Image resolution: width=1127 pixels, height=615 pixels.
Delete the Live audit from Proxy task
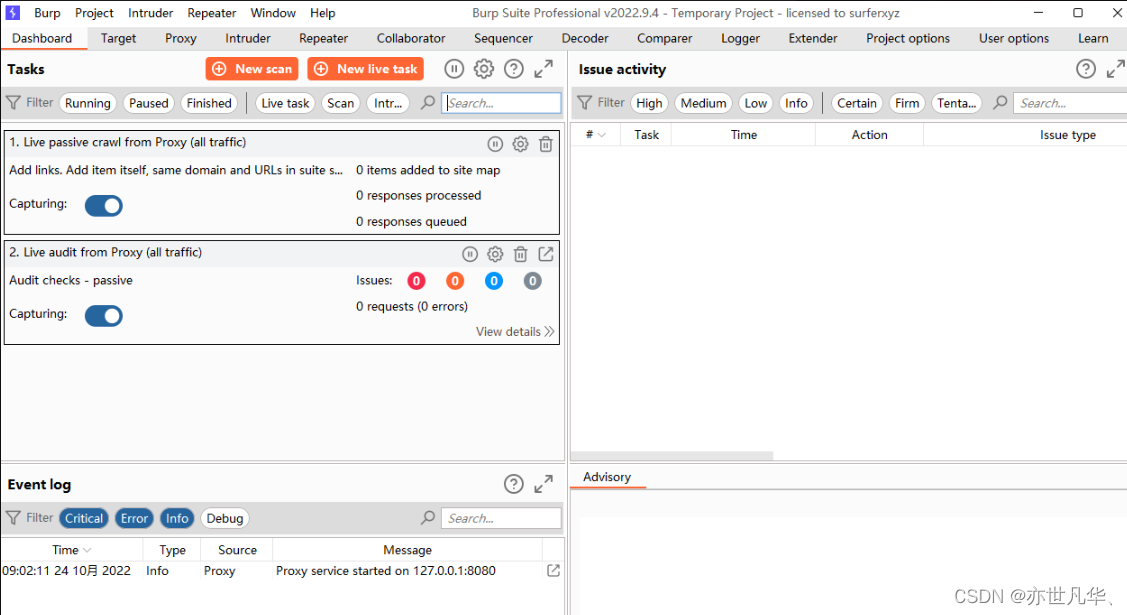(x=520, y=254)
